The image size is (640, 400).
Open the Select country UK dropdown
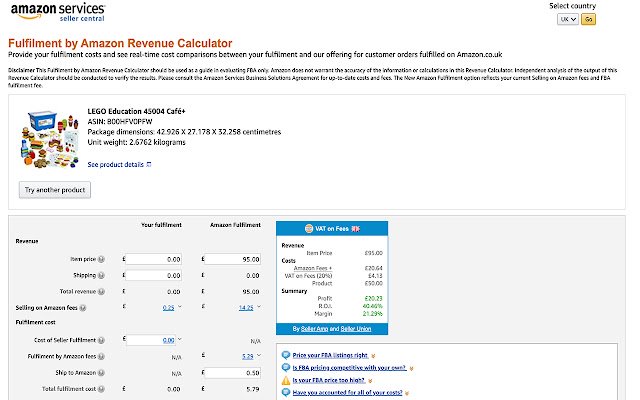567,19
